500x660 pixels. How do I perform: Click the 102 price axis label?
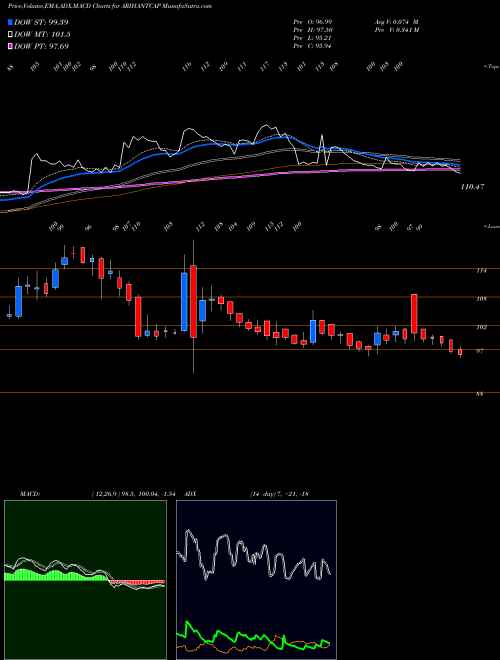pyautogui.click(x=481, y=327)
